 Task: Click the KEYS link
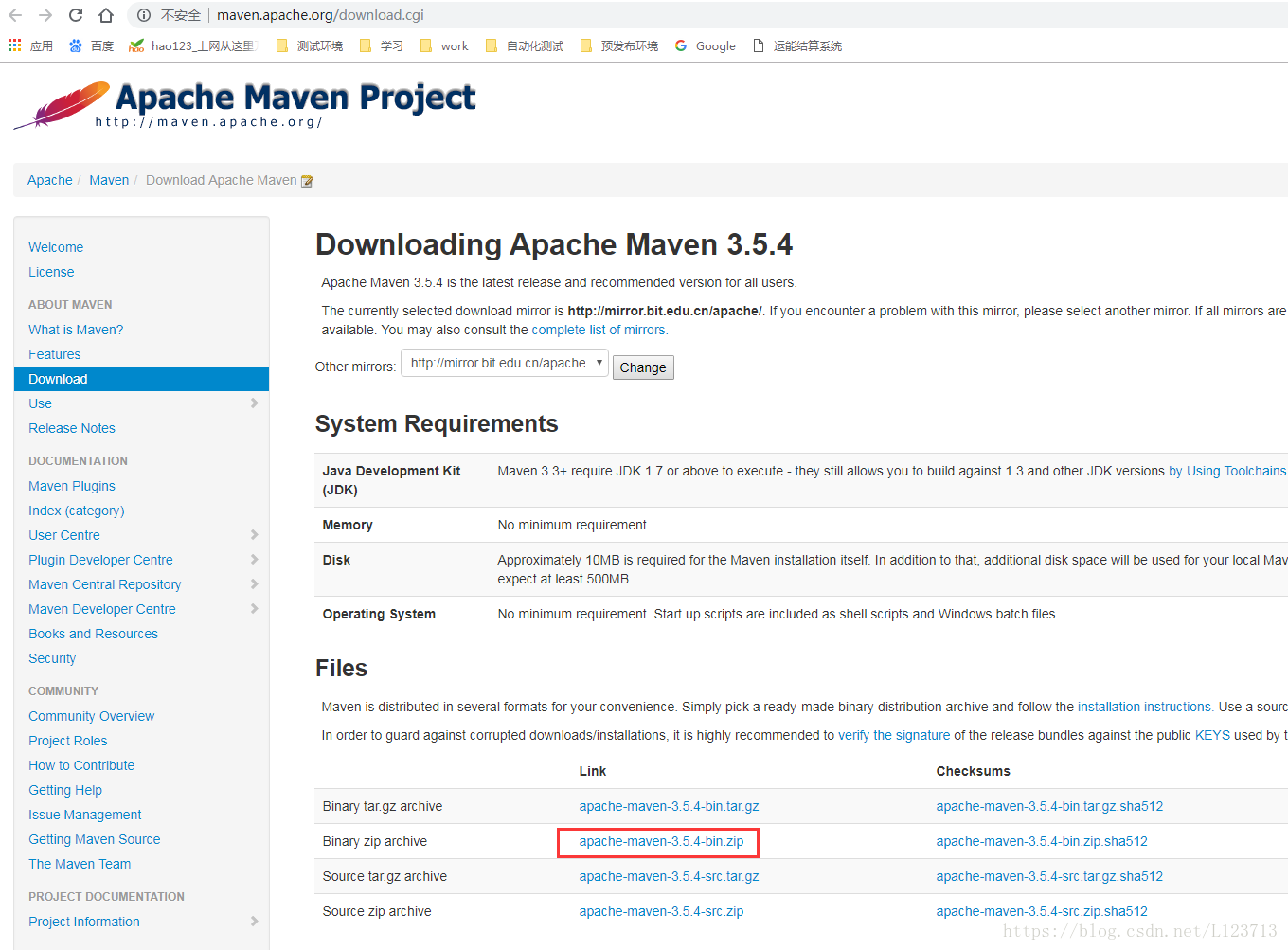[1212, 735]
